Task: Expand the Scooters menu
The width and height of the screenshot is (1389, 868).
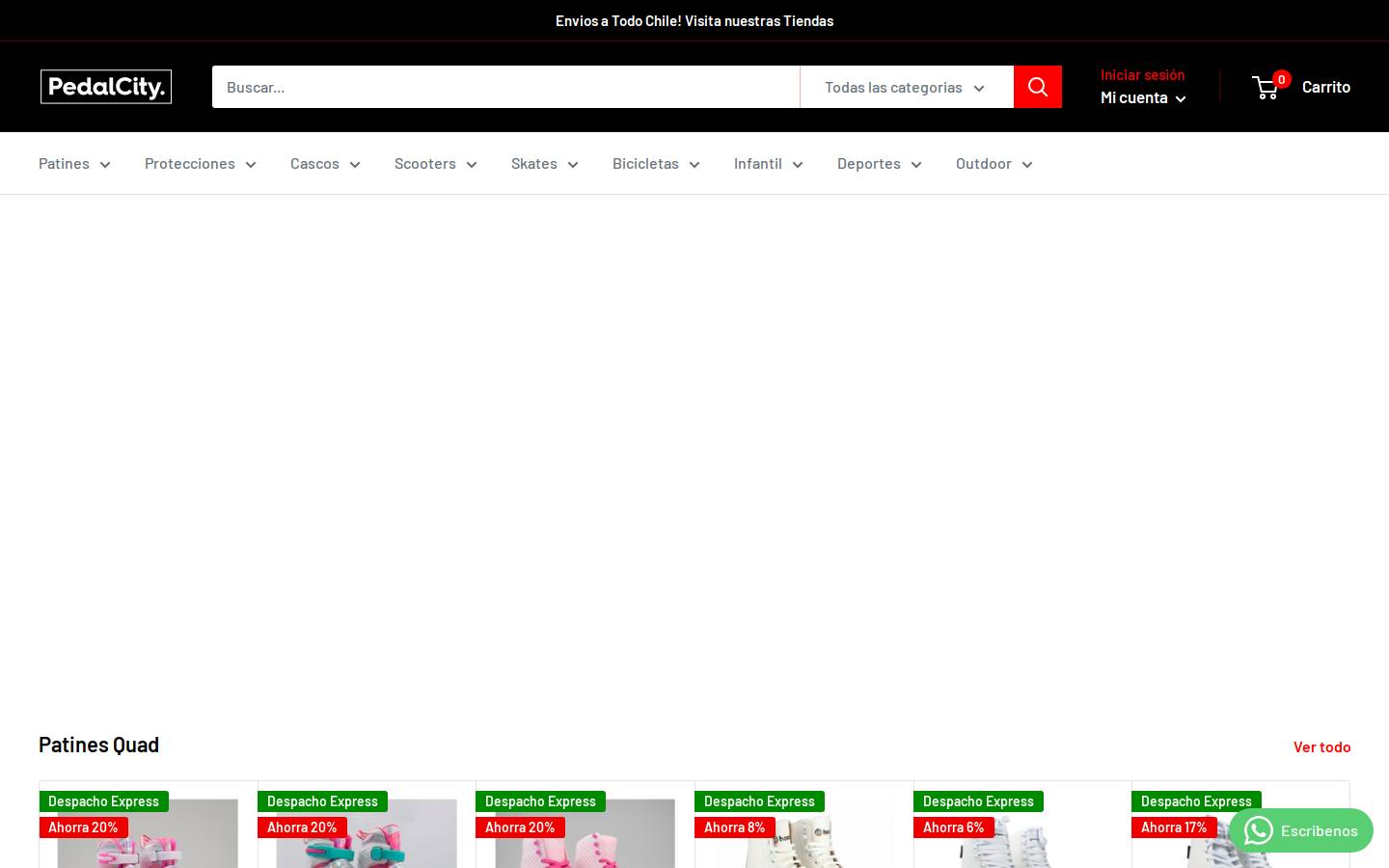Action: pos(435,163)
